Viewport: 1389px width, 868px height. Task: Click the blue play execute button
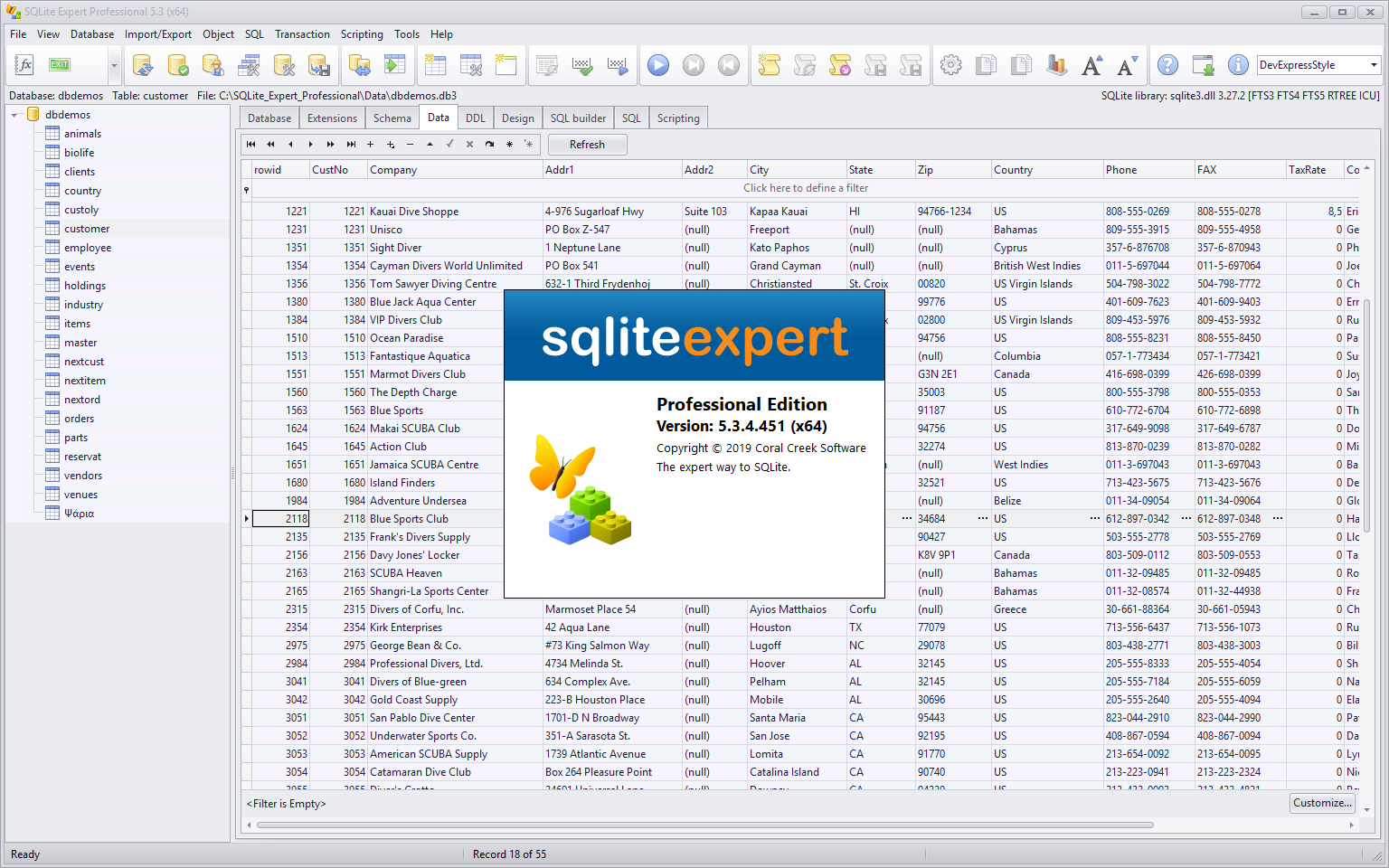pyautogui.click(x=658, y=65)
